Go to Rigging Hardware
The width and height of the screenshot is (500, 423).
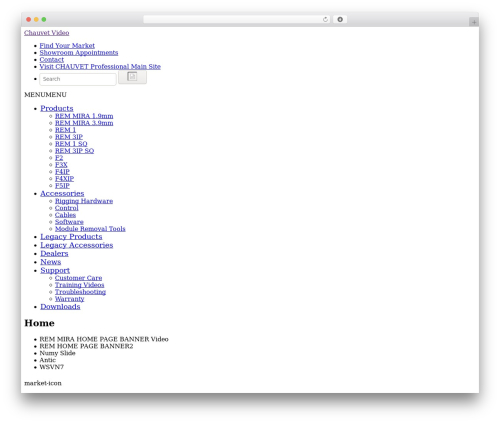tap(84, 201)
